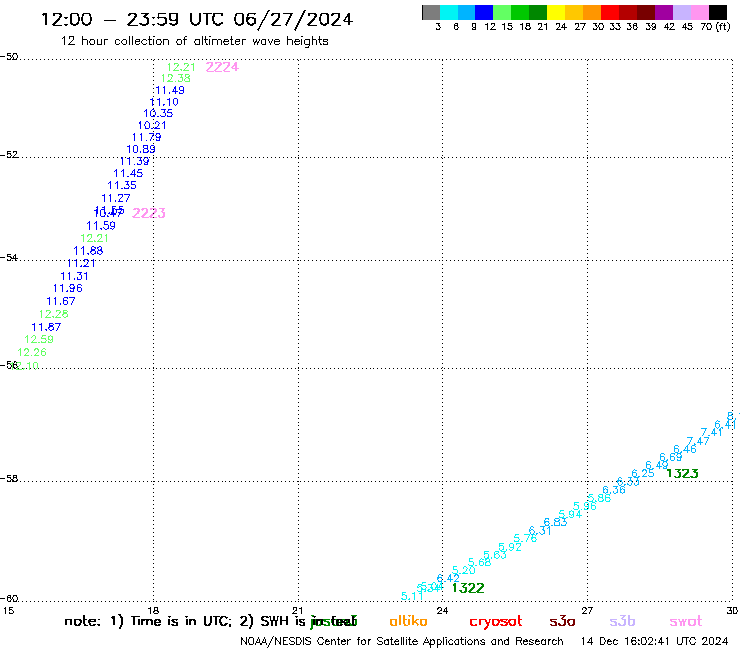Click the pink pass number 2223
Screen dimensions: 740x650
click(x=149, y=213)
